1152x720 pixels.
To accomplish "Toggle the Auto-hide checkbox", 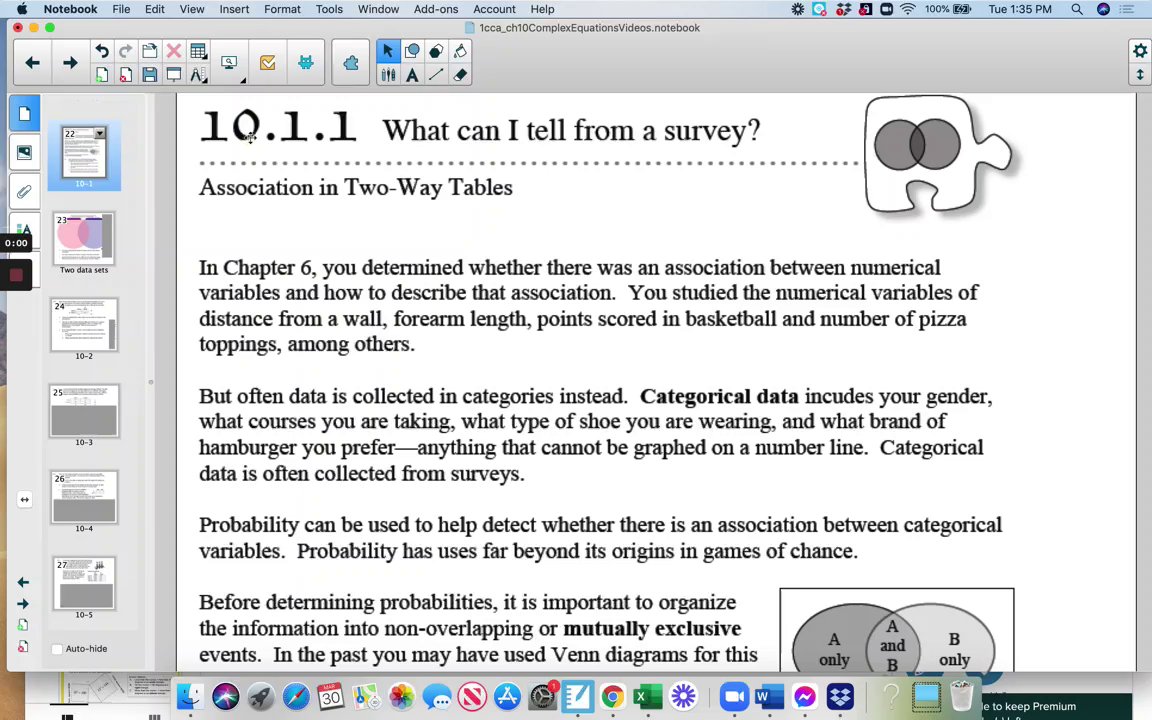I will click(x=57, y=649).
